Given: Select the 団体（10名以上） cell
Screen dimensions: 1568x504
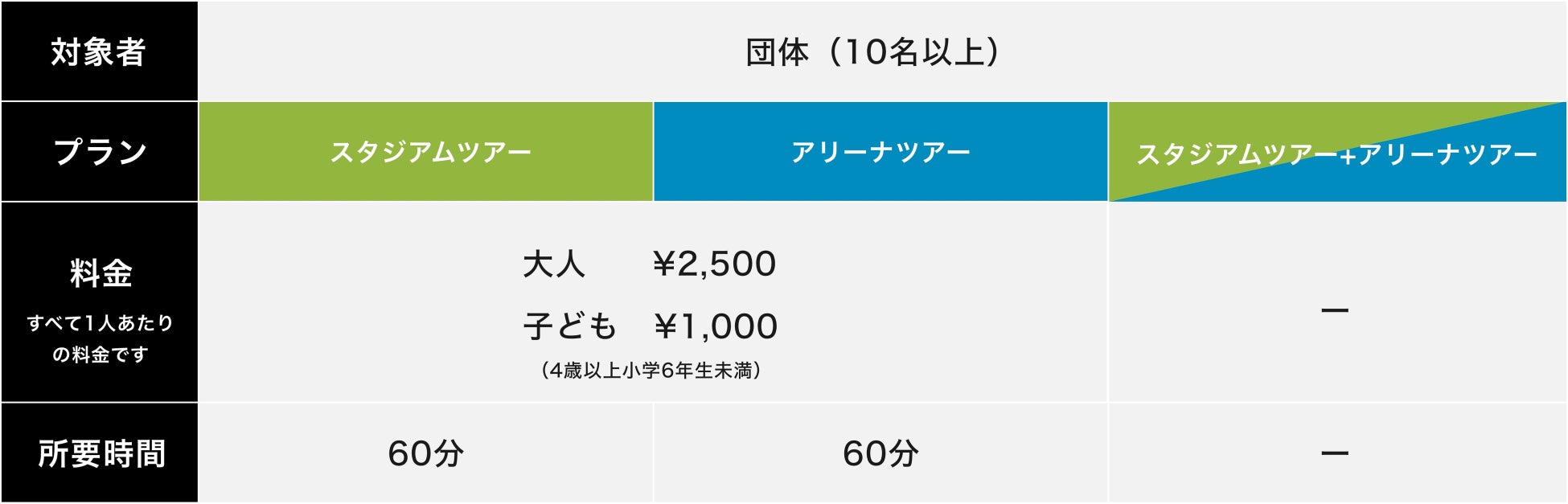Looking at the screenshot, I should coord(873,52).
